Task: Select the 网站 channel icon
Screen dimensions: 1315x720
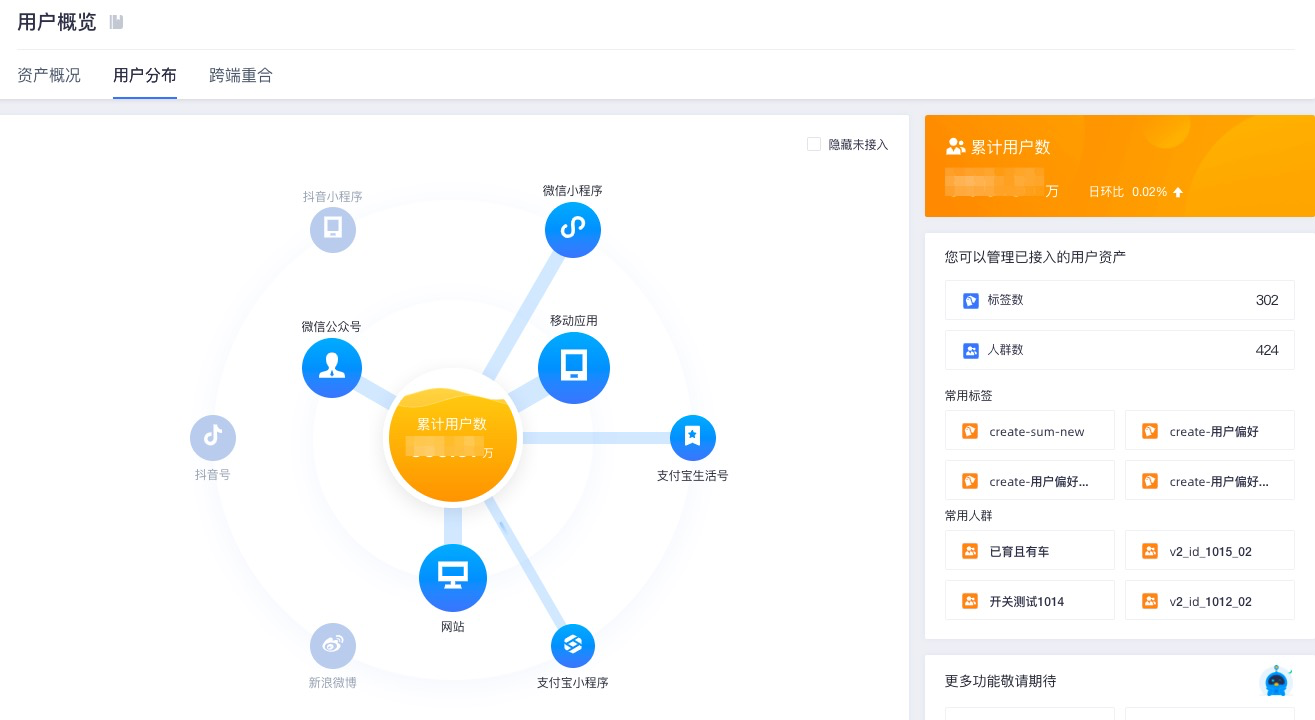Action: coord(453,577)
